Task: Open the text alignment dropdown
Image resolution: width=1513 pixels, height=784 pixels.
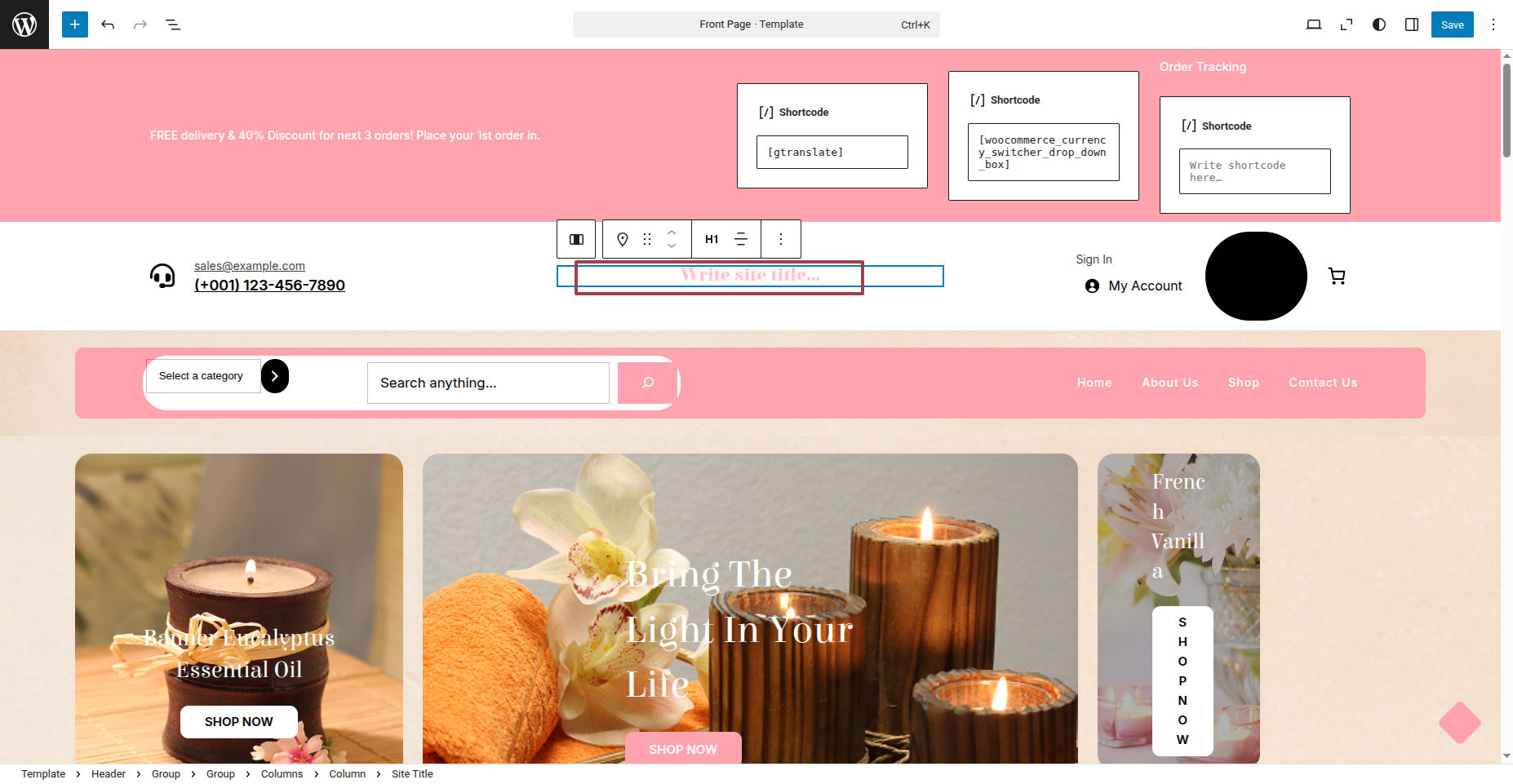Action: tap(741, 239)
